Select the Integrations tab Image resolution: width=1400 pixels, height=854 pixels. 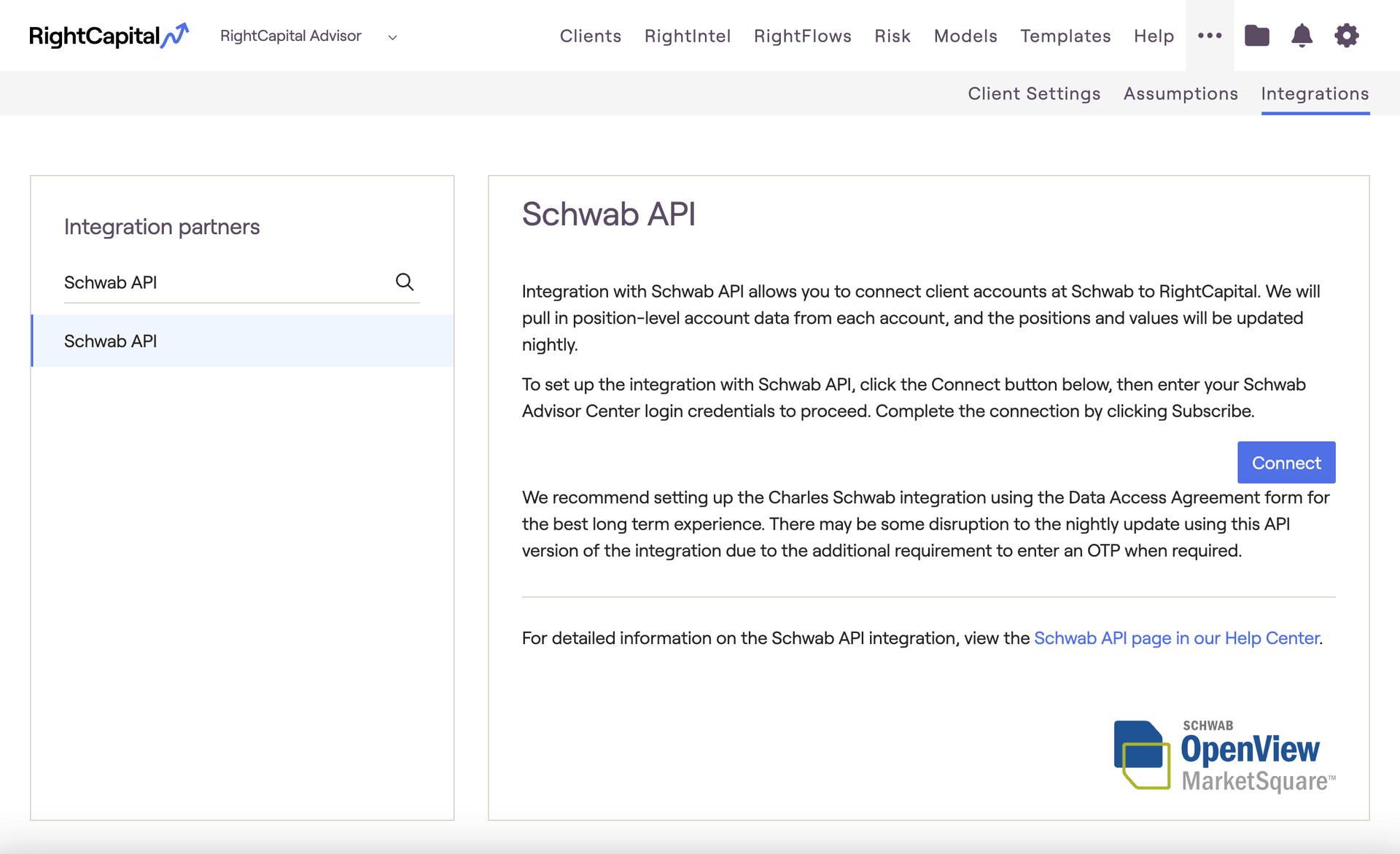[x=1315, y=93]
